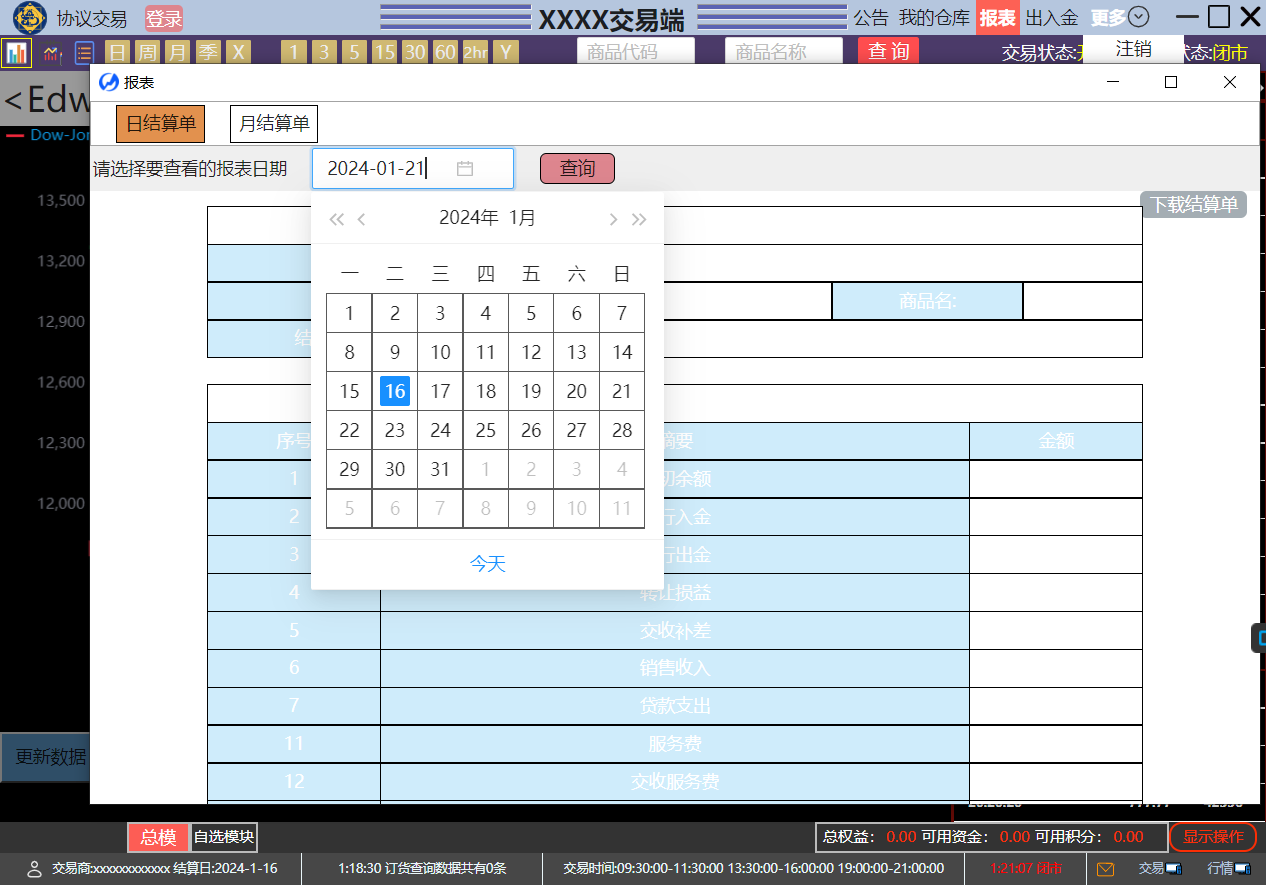Click 下载结算单 download button

pyautogui.click(x=1194, y=204)
